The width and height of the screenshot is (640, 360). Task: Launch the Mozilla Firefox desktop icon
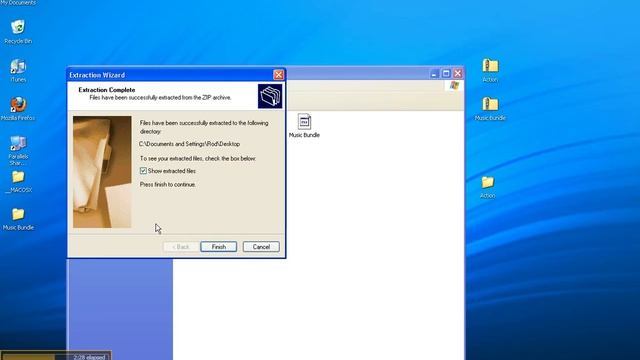pyautogui.click(x=18, y=109)
